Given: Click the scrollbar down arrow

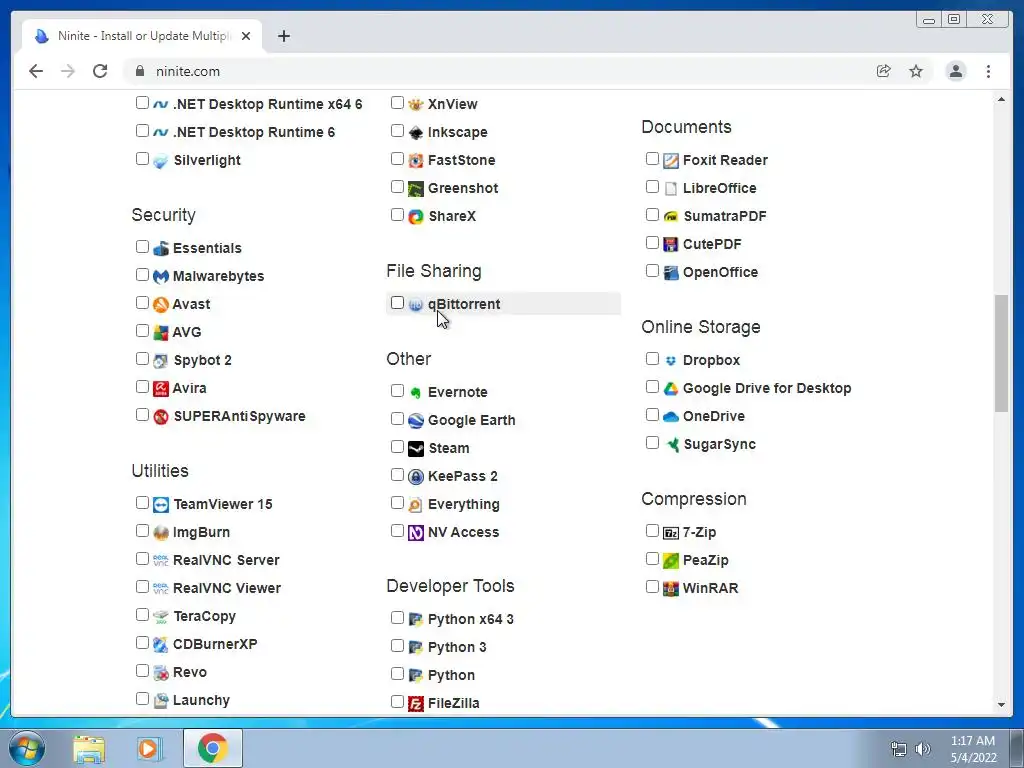Looking at the screenshot, I should (1001, 705).
